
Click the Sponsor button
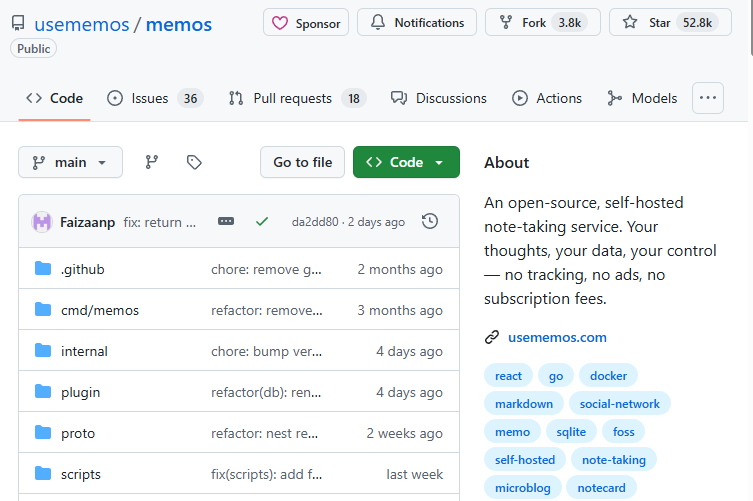(306, 23)
